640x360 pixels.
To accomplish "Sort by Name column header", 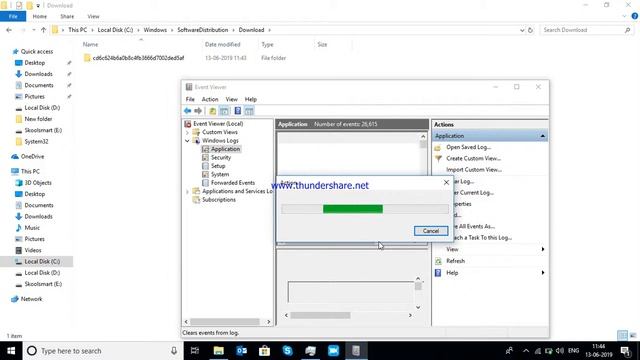I will pyautogui.click(x=90, y=44).
